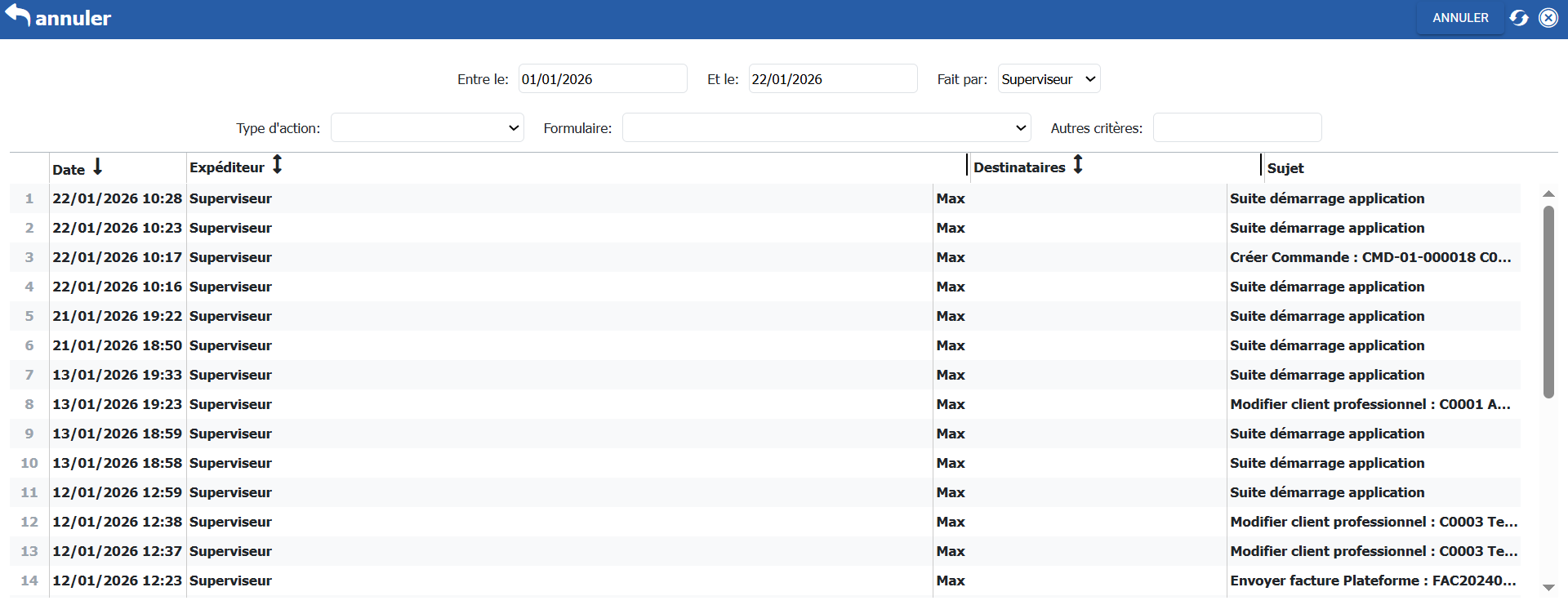Sort by Expéditeur using its arrow icon
Image resolution: width=1568 pixels, height=605 pixels.
tap(278, 165)
